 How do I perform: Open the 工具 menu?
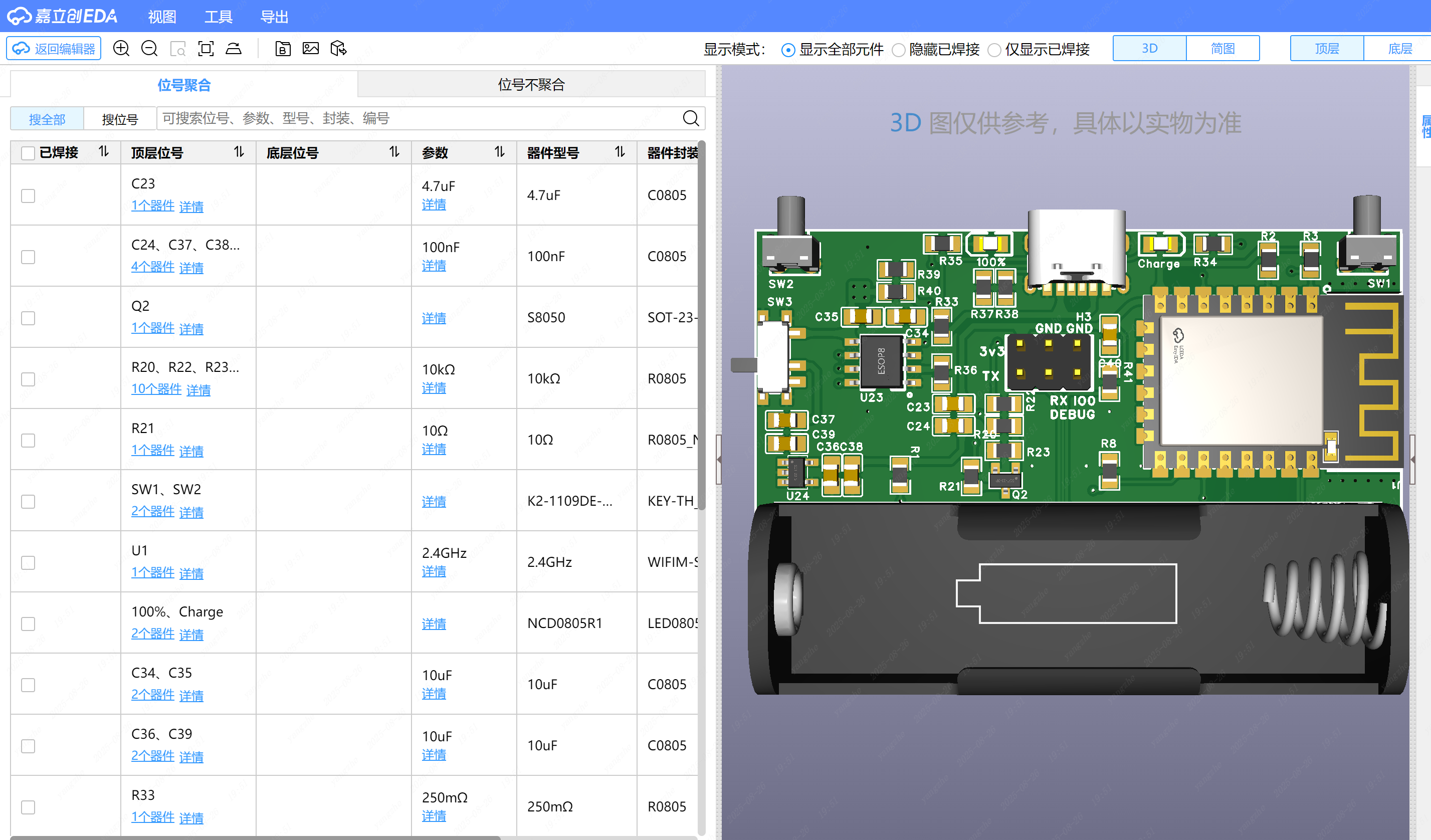point(218,17)
